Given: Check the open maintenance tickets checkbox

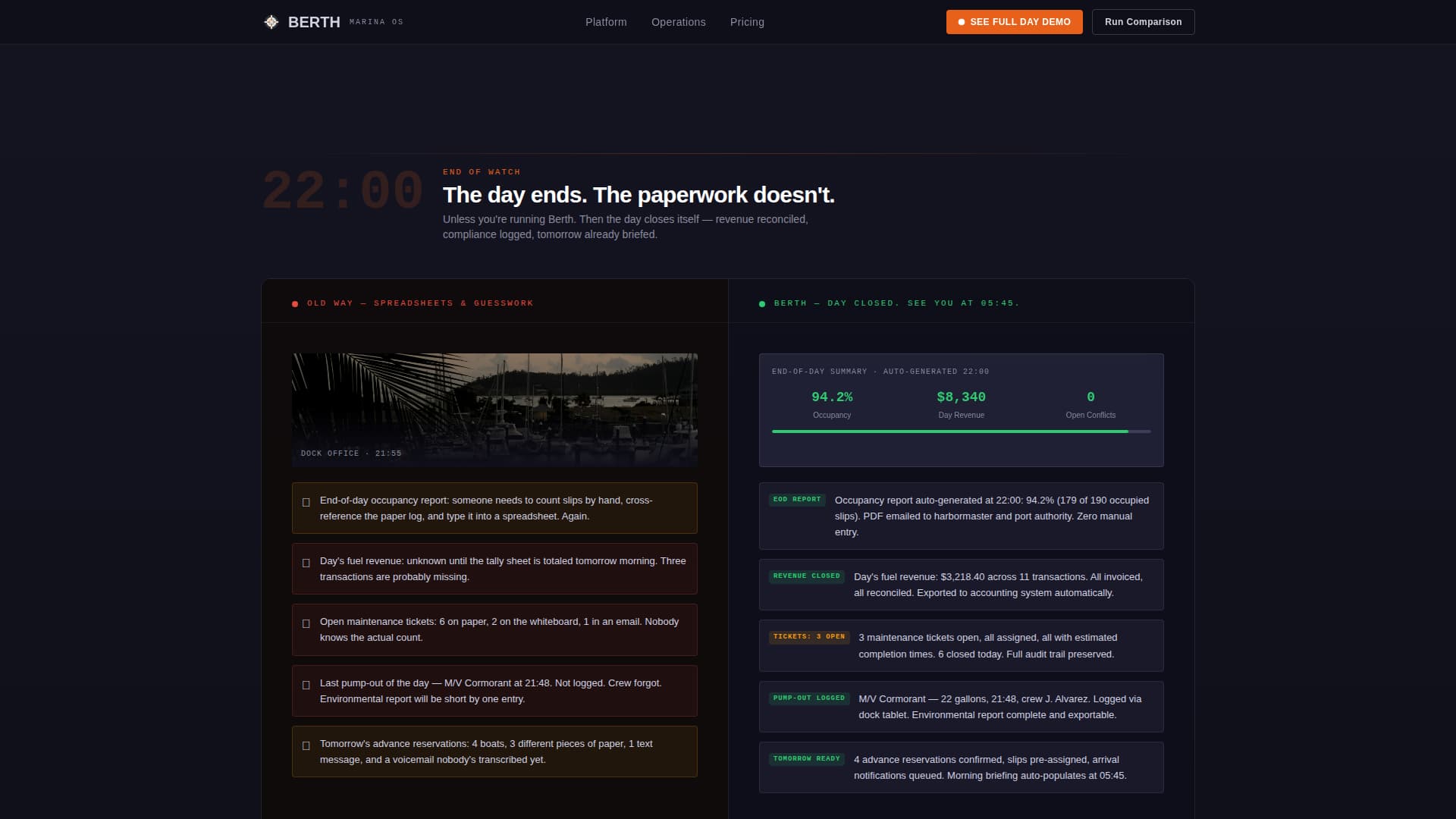Looking at the screenshot, I should (306, 623).
